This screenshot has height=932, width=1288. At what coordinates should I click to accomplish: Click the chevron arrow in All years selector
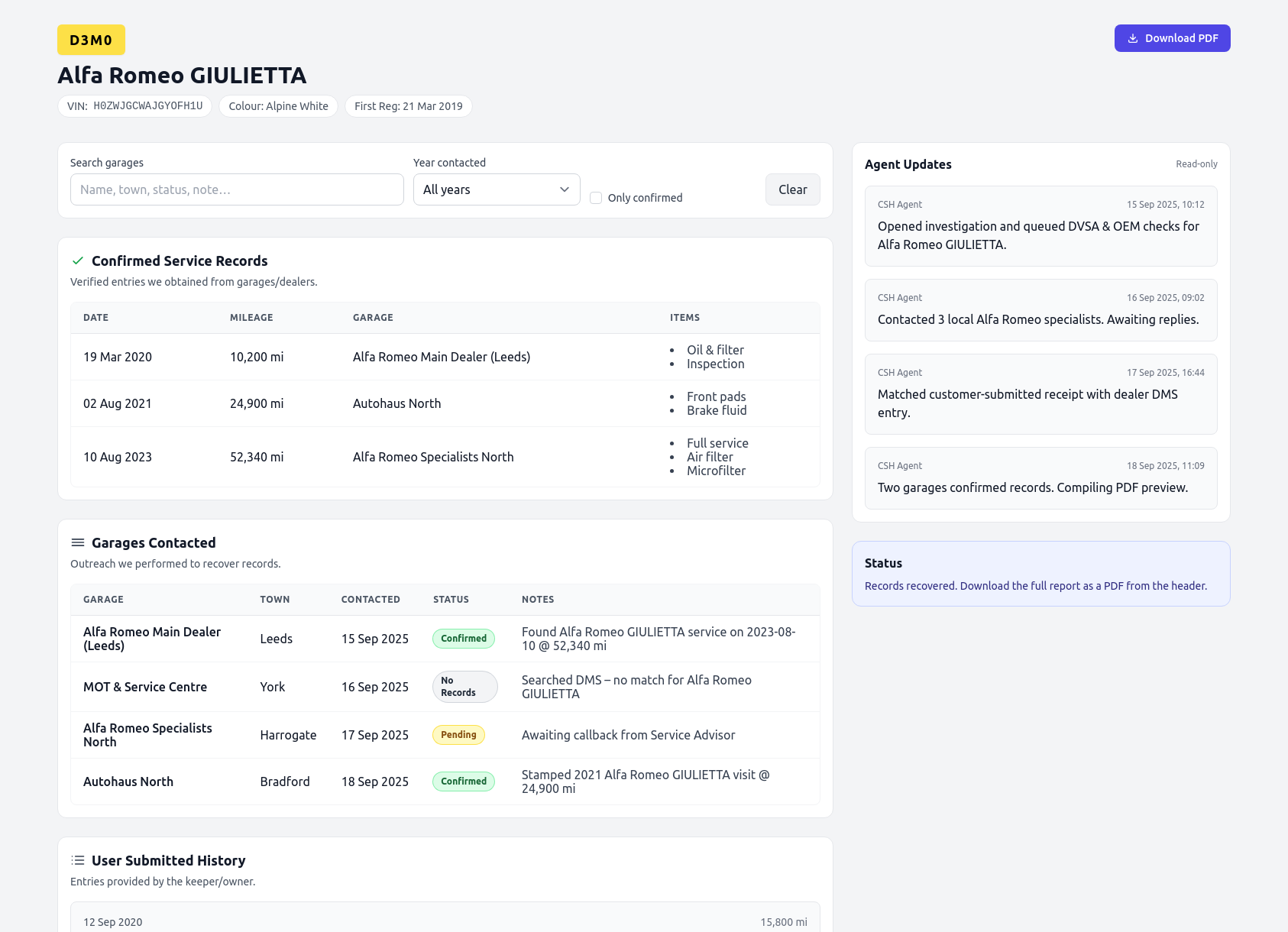coord(565,189)
